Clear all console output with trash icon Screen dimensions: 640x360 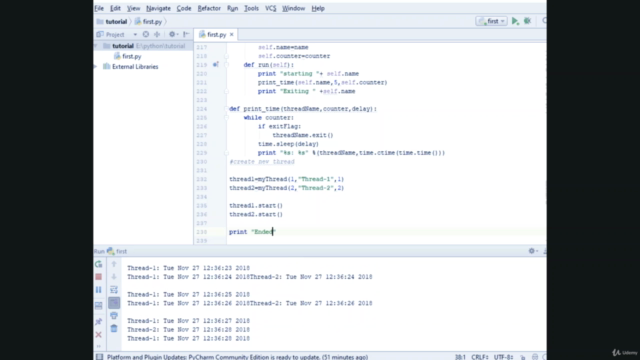click(x=114, y=328)
